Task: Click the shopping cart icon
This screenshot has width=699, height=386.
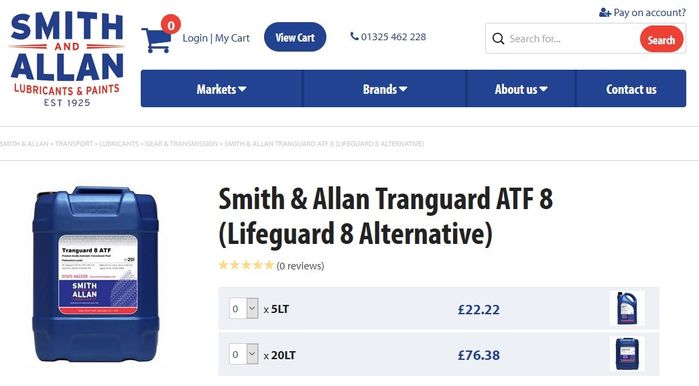Action: pos(156,40)
